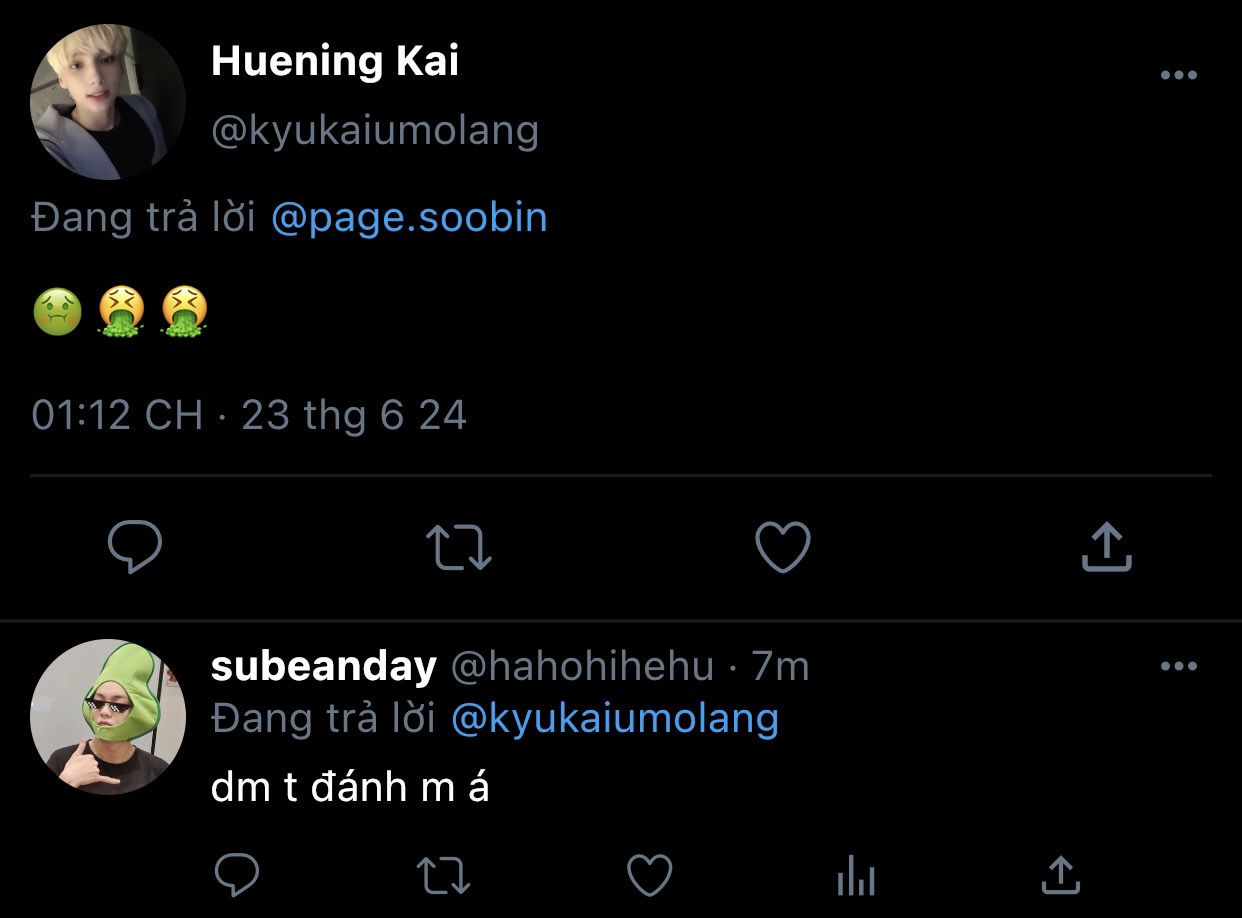Open the @hahohihehu handle

tap(583, 666)
